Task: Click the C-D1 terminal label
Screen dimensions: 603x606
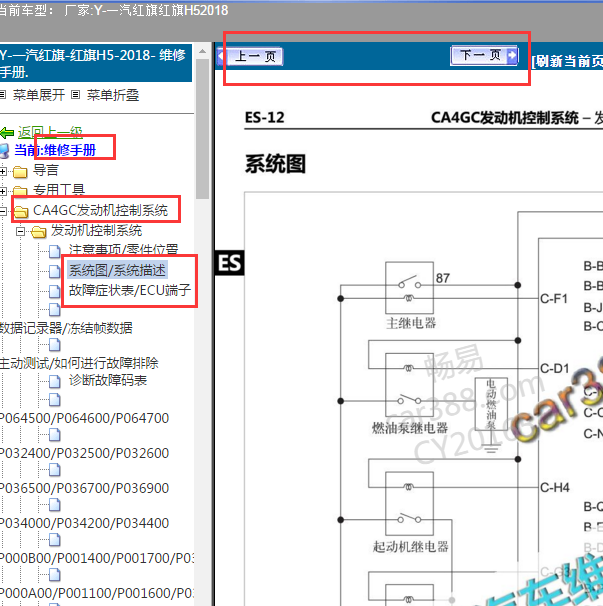Action: pyautogui.click(x=555, y=368)
